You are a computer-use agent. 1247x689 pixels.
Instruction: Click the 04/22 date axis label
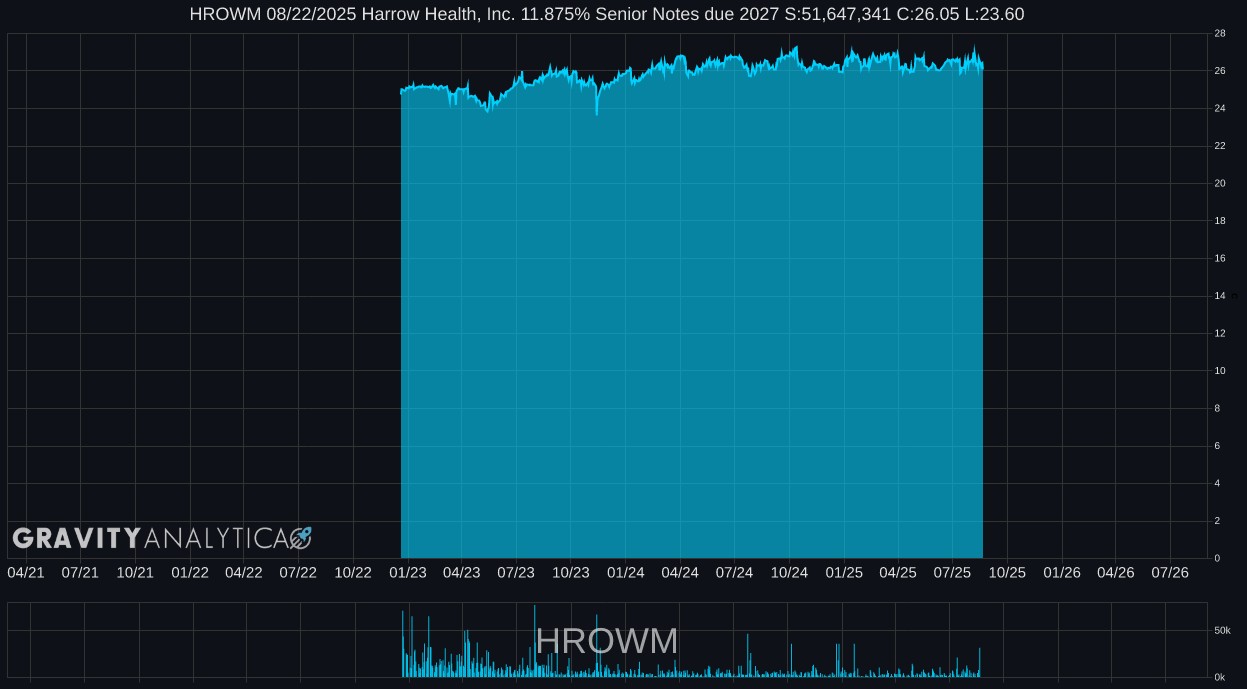[244, 572]
